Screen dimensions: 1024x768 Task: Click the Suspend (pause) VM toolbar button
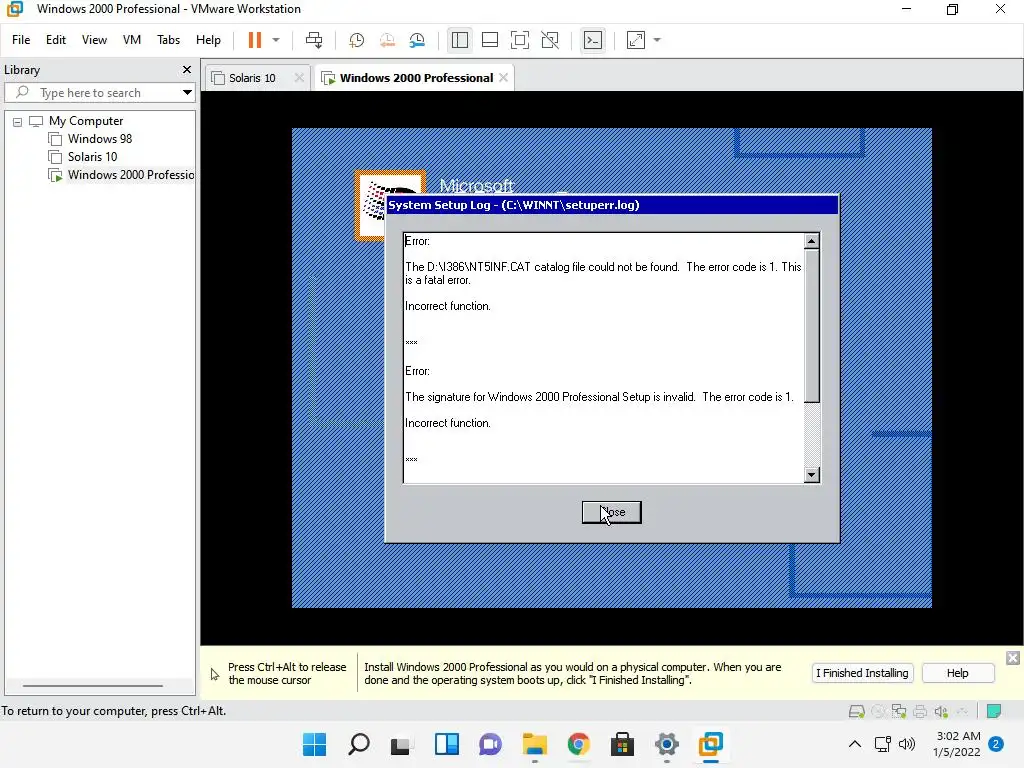point(255,40)
